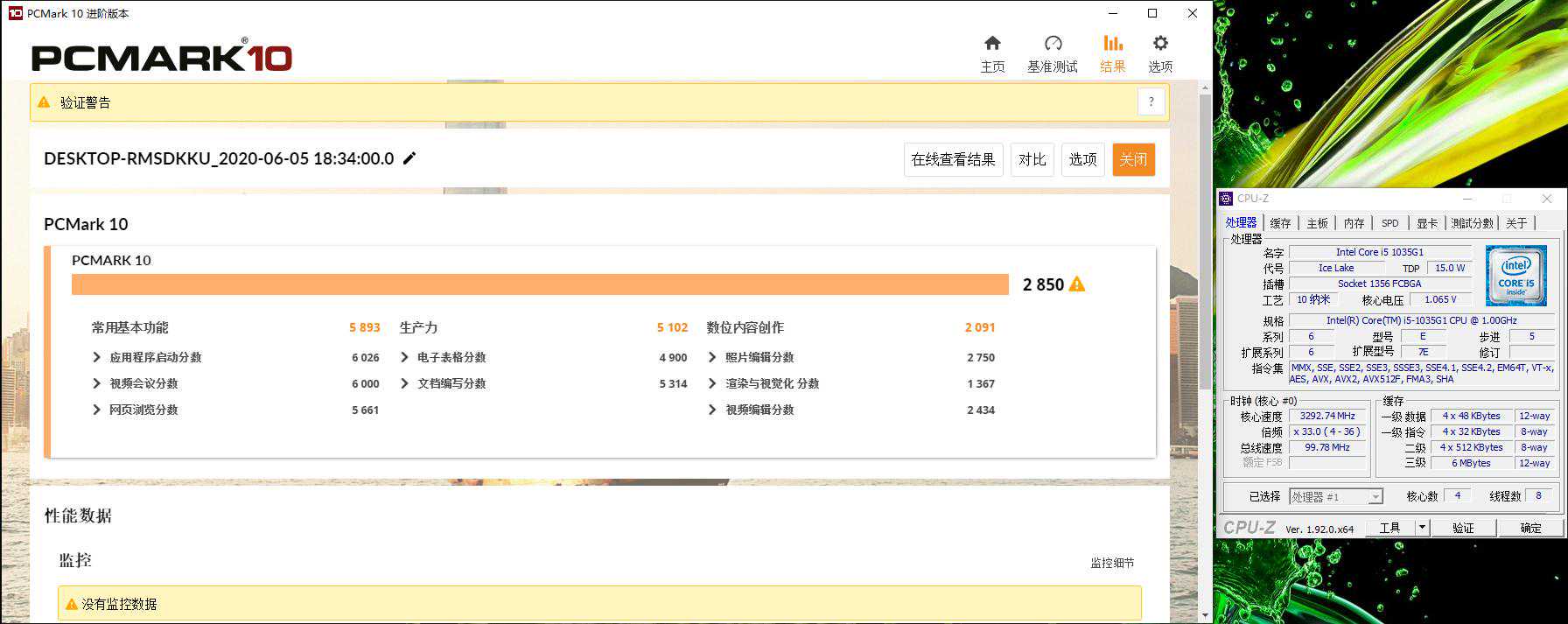Open the 处理器 #1 selection dropdown
This screenshot has height=624, width=1568.
[x=1375, y=497]
